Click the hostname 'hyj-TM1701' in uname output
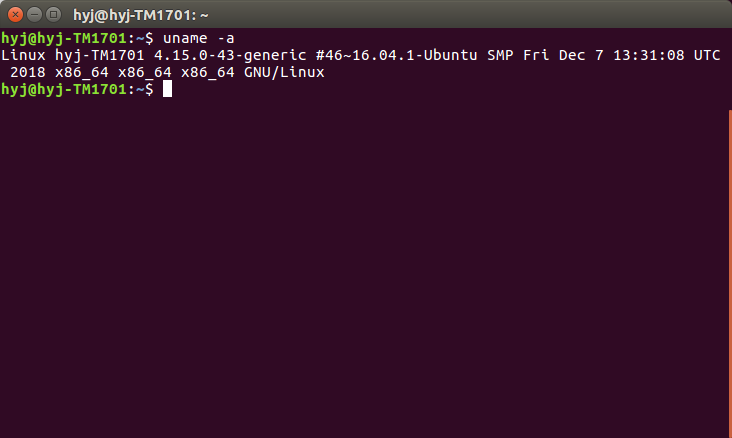Screen dimensions: 732x438 (x=97, y=56)
